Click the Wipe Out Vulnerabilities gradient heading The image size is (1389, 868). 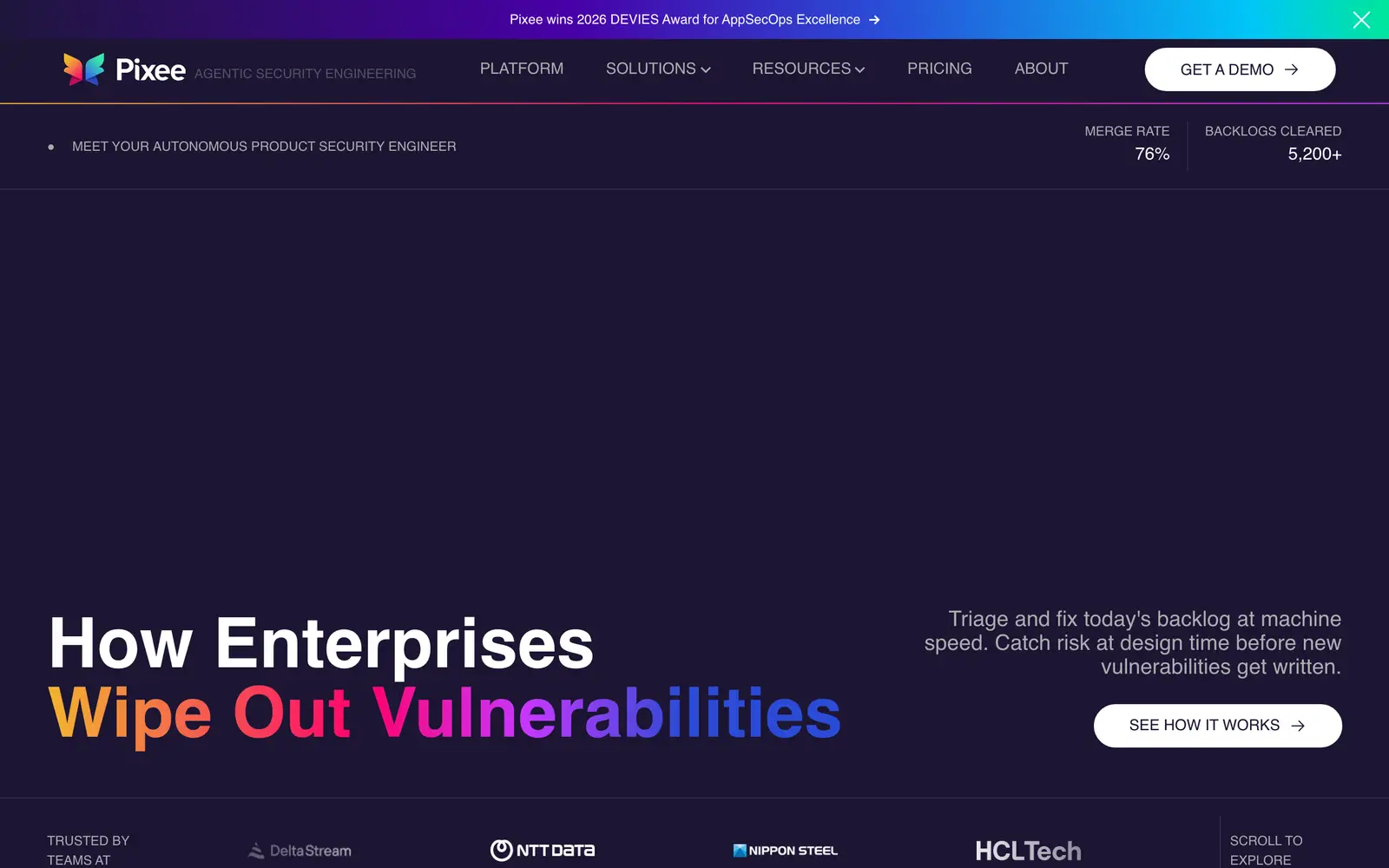tap(444, 713)
